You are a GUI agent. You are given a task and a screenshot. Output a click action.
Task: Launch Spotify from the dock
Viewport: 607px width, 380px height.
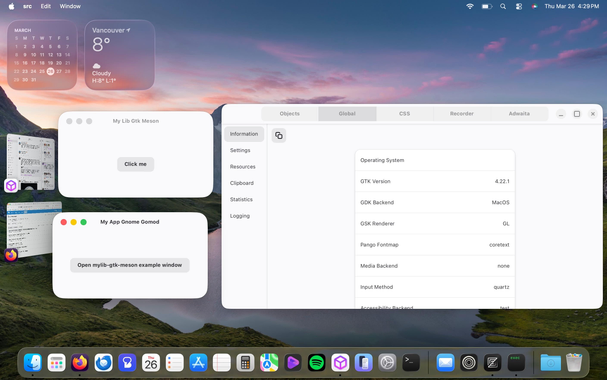click(x=316, y=363)
